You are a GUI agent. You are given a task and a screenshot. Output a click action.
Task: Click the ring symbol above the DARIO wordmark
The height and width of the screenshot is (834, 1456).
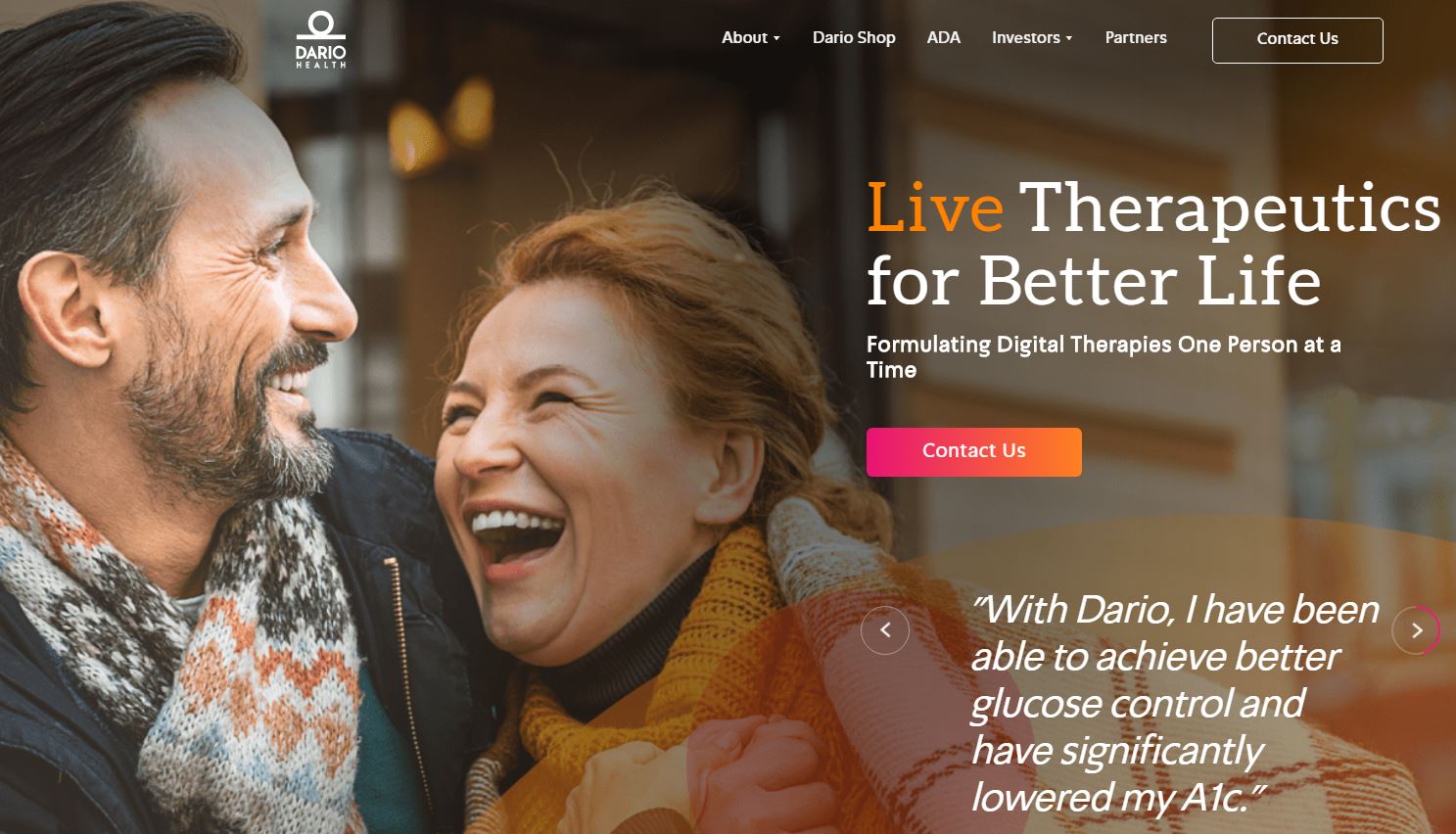[x=321, y=25]
